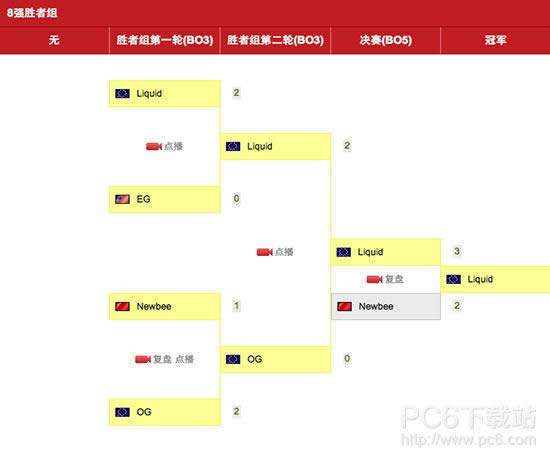550x450 pixels.
Task: Click US flag icon beside EG
Action: 122,199
